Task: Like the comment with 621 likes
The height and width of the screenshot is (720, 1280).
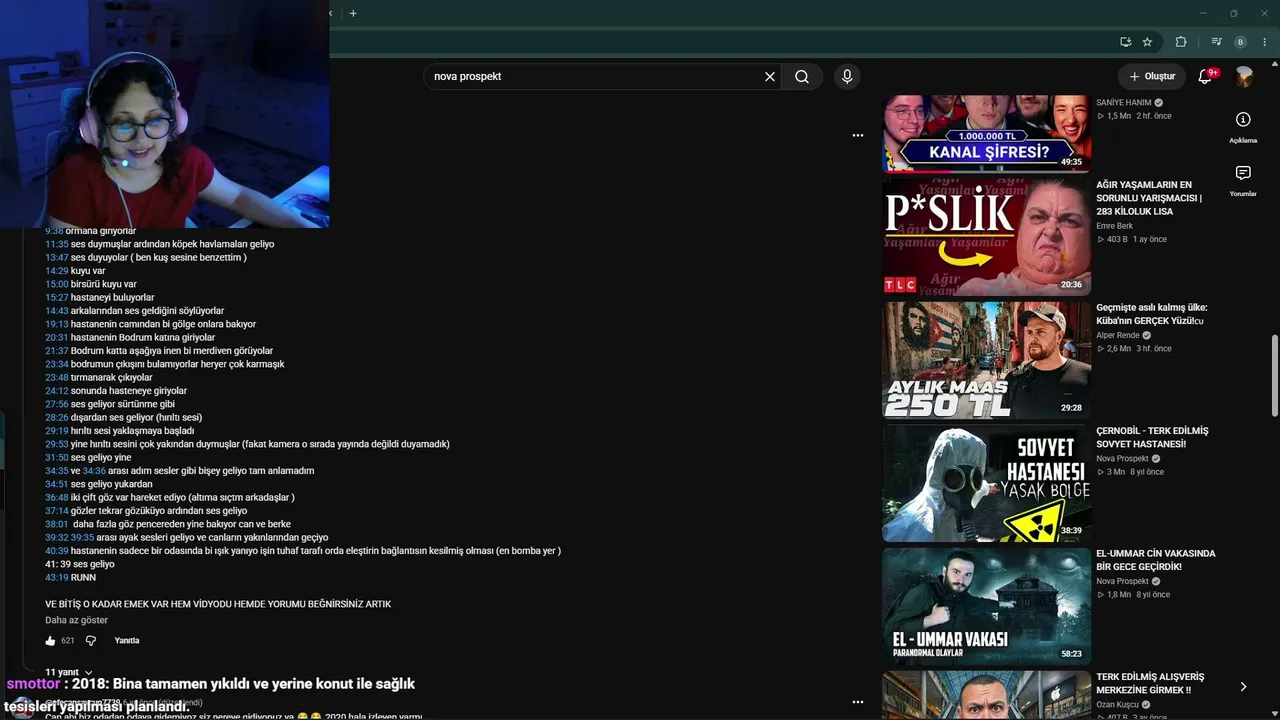Action: pos(51,640)
